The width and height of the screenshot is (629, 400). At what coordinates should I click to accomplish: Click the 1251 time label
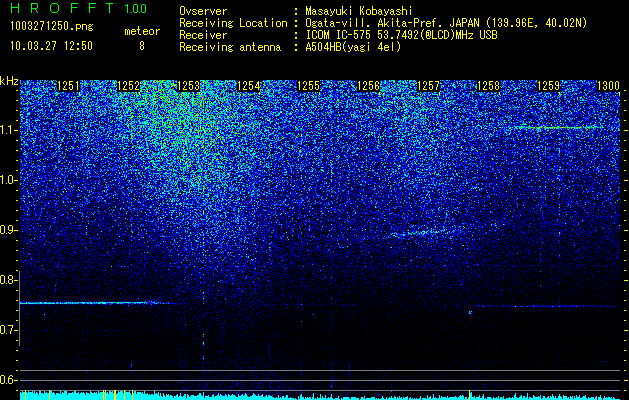pyautogui.click(x=68, y=86)
